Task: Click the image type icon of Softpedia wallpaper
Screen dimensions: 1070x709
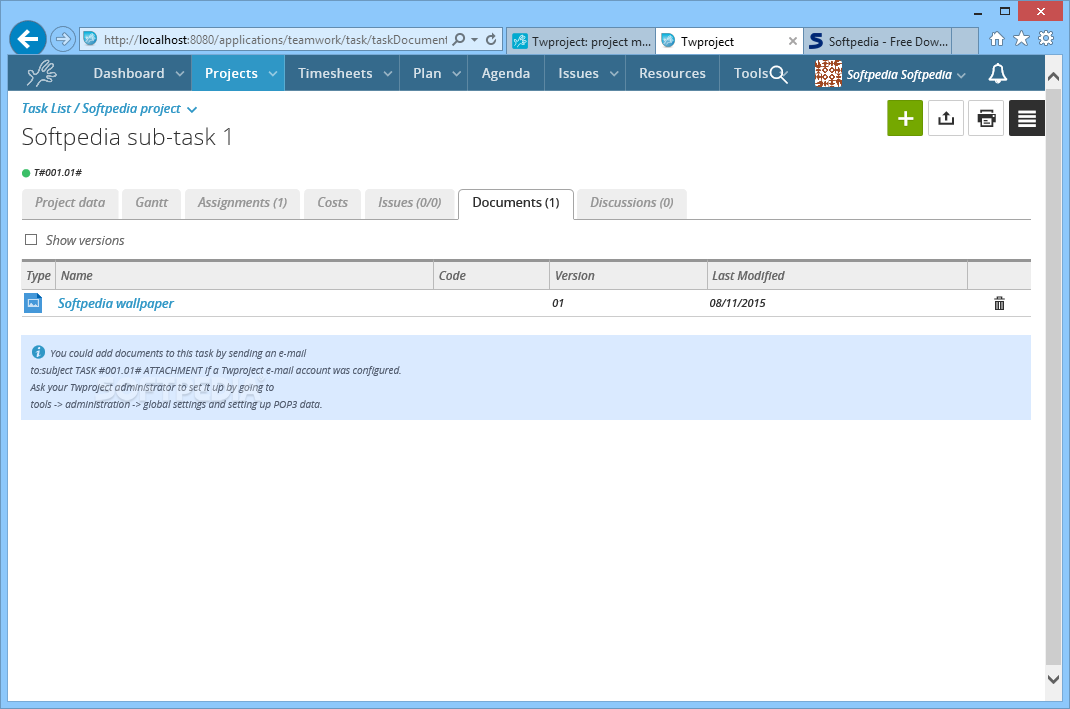Action: pyautogui.click(x=33, y=303)
